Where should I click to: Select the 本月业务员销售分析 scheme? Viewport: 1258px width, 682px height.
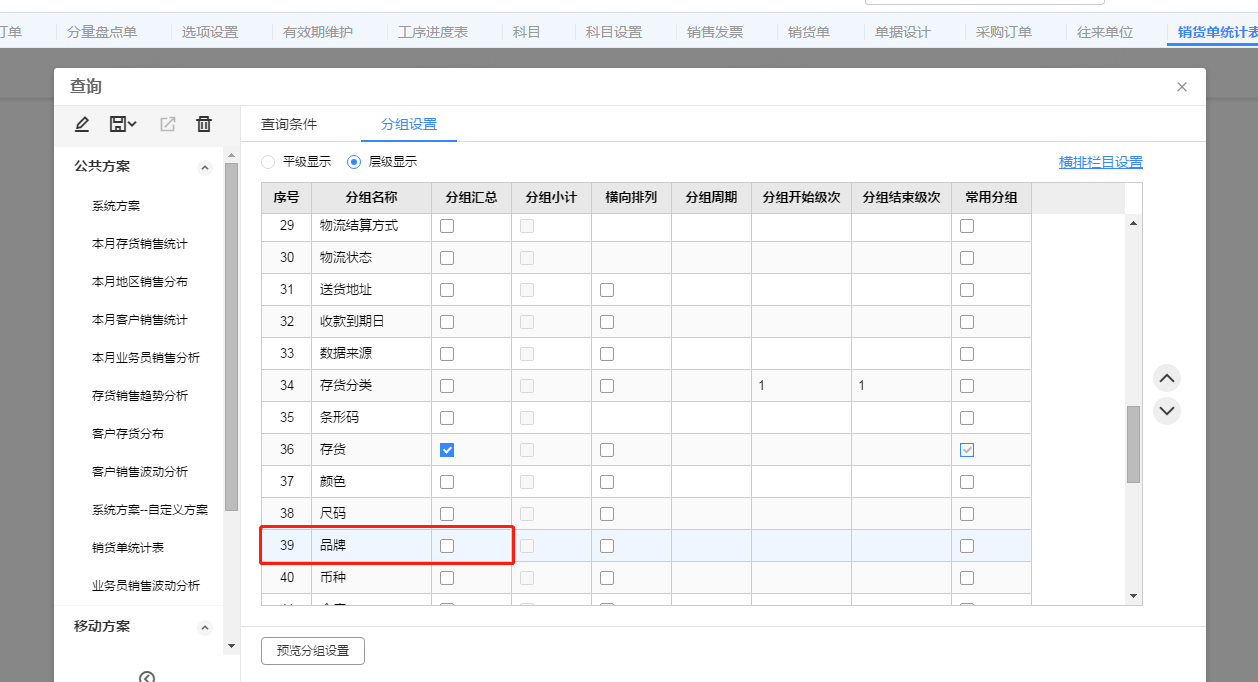coord(146,358)
